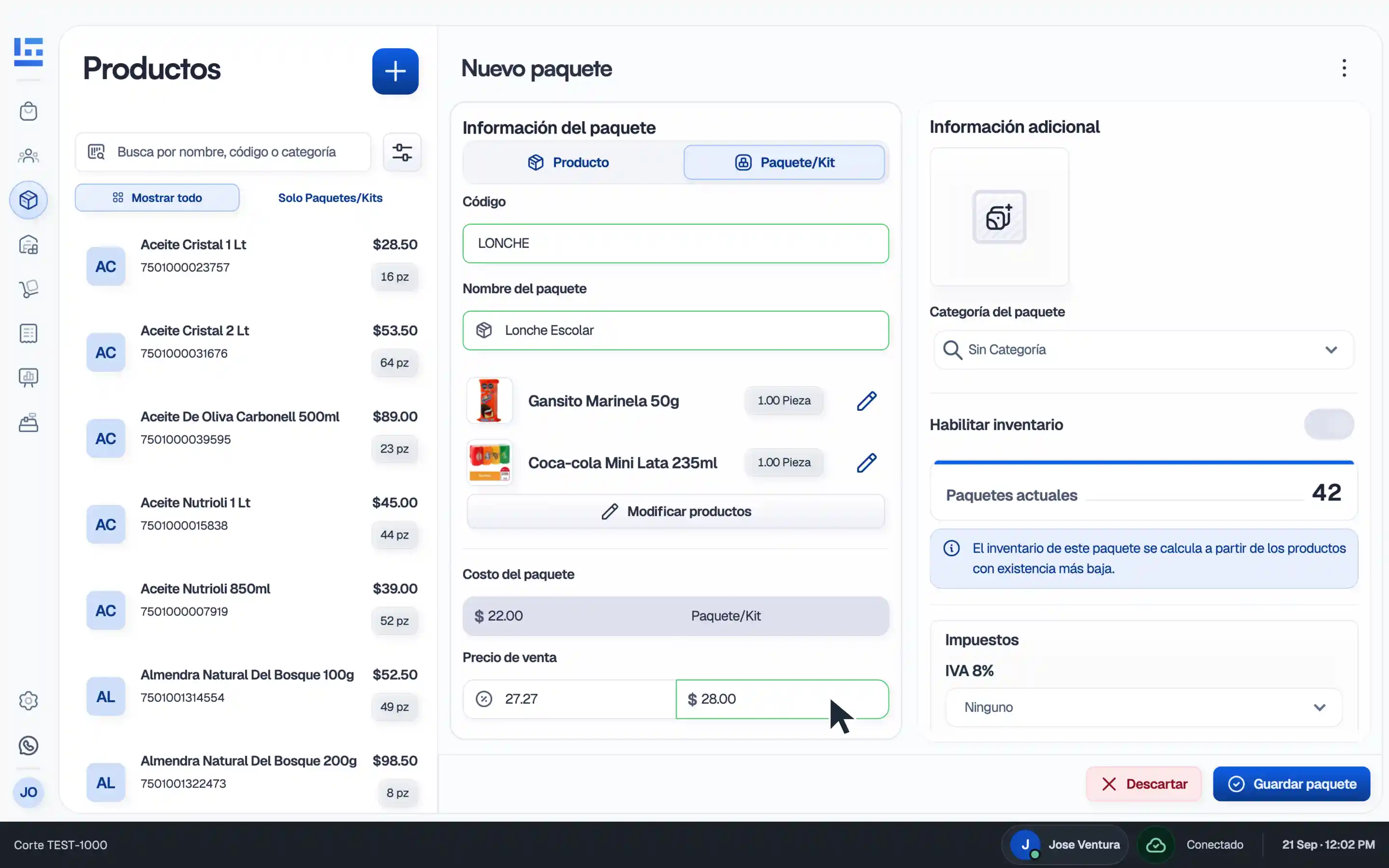Screen dimensions: 1389x868
Task: Open the WhatsApp support icon in sidebar
Action: (x=28, y=745)
